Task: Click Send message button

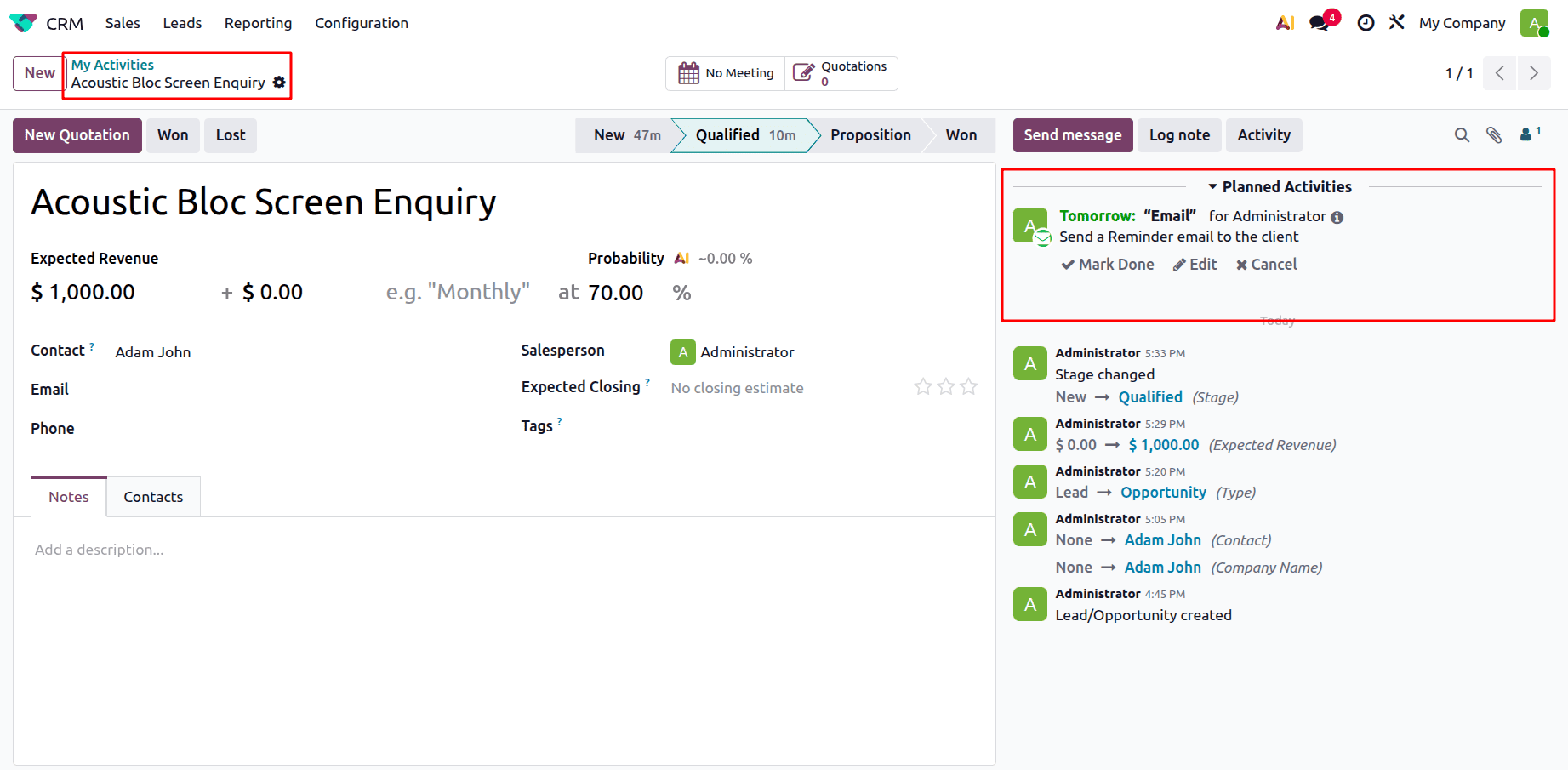Action: (1073, 135)
